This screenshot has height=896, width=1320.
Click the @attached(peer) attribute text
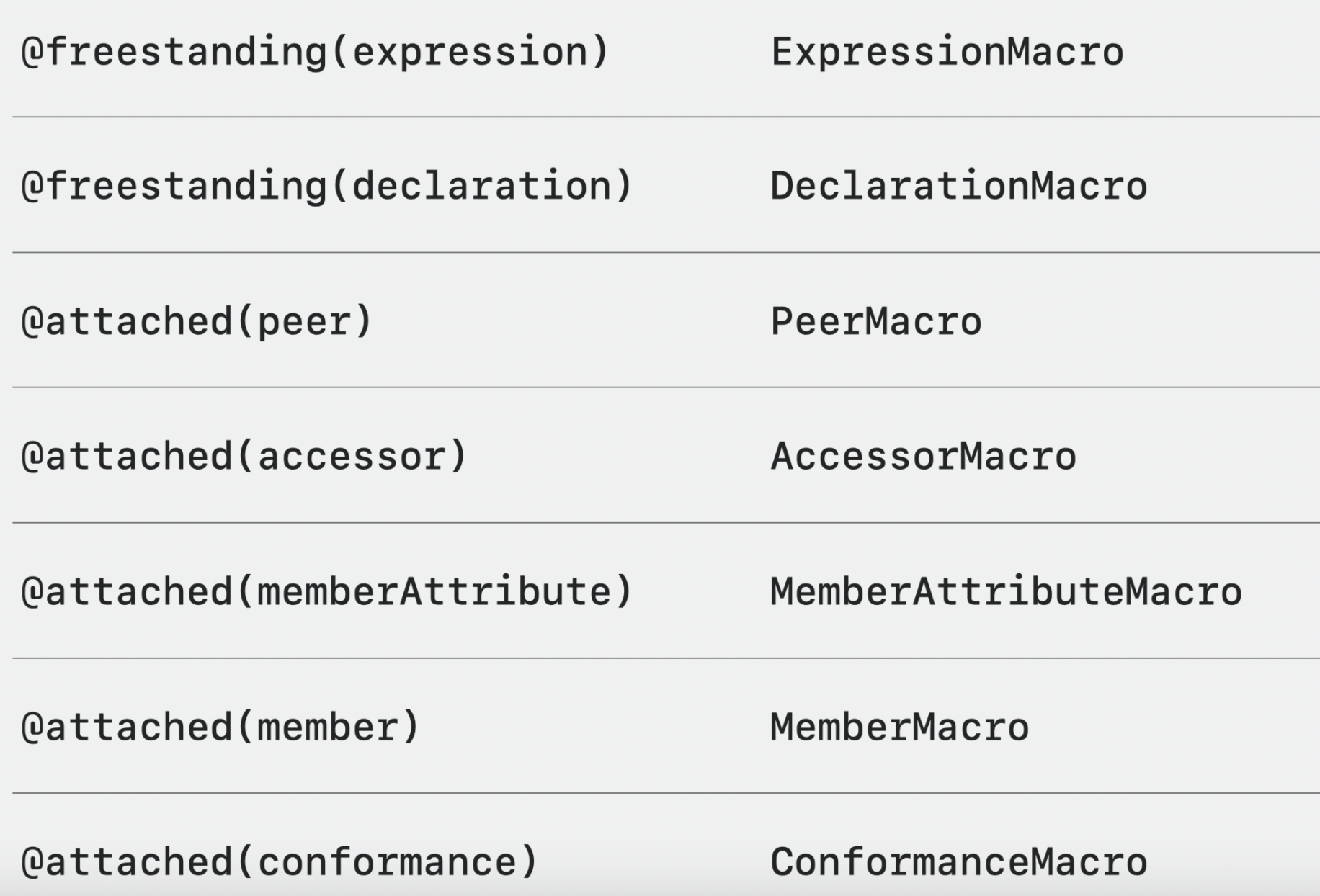[x=197, y=322]
